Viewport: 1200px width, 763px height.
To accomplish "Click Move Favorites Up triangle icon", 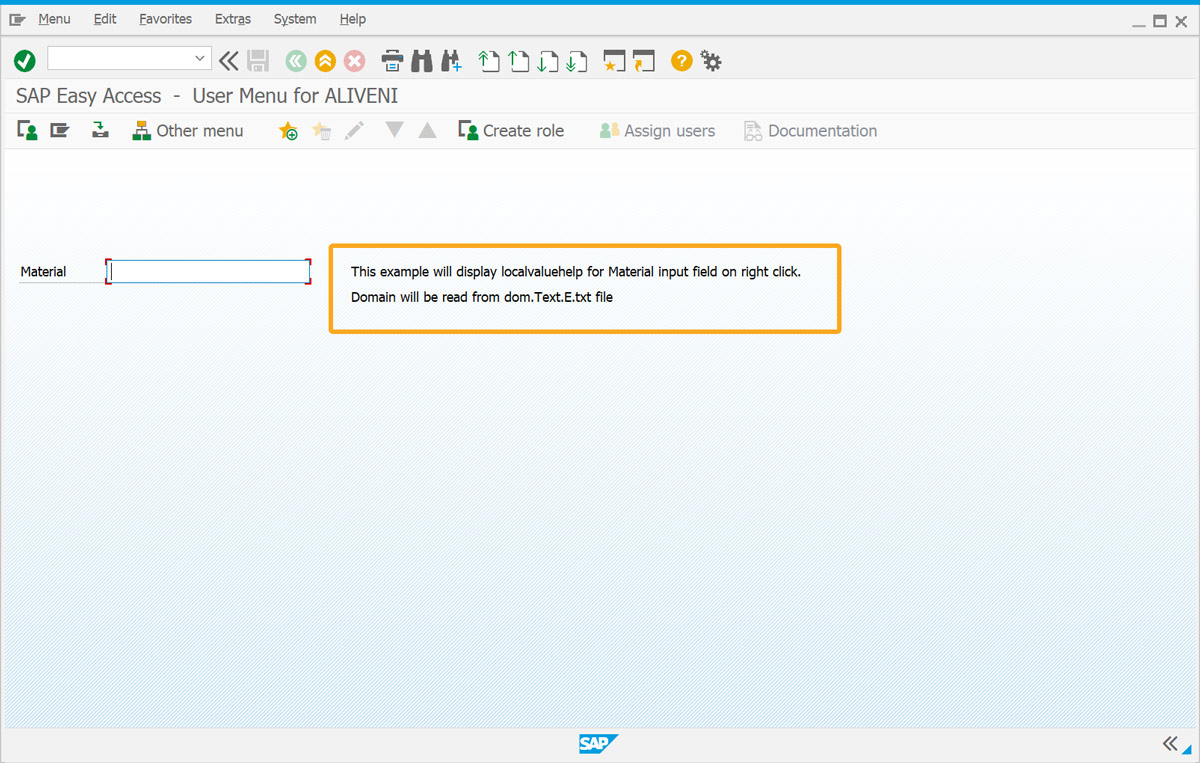I will pos(428,130).
